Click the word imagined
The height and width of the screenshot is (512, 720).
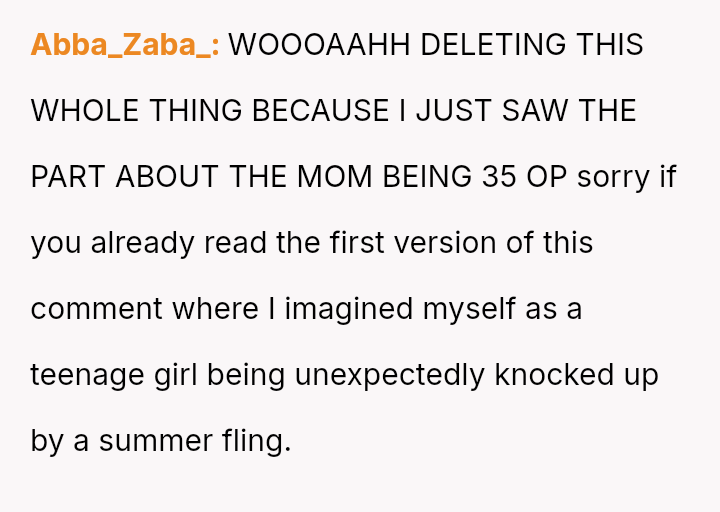click(349, 309)
